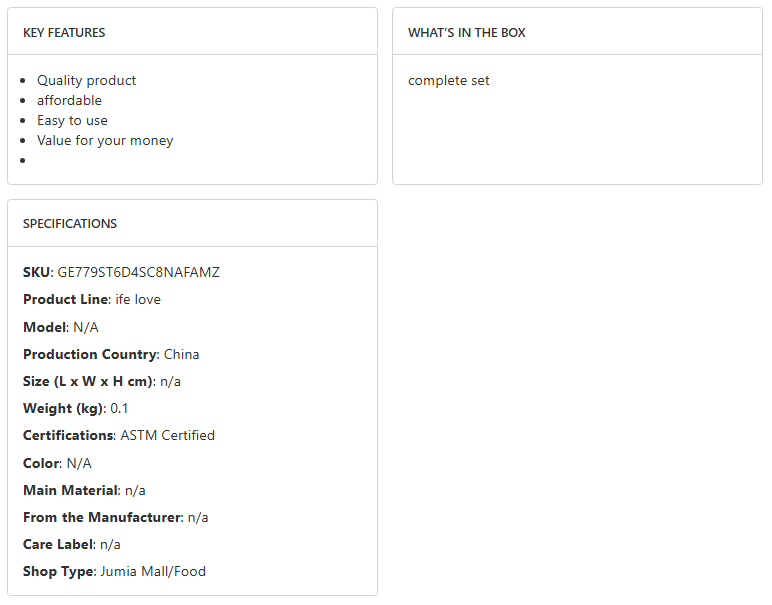Click the Color specification row

[x=57, y=463]
